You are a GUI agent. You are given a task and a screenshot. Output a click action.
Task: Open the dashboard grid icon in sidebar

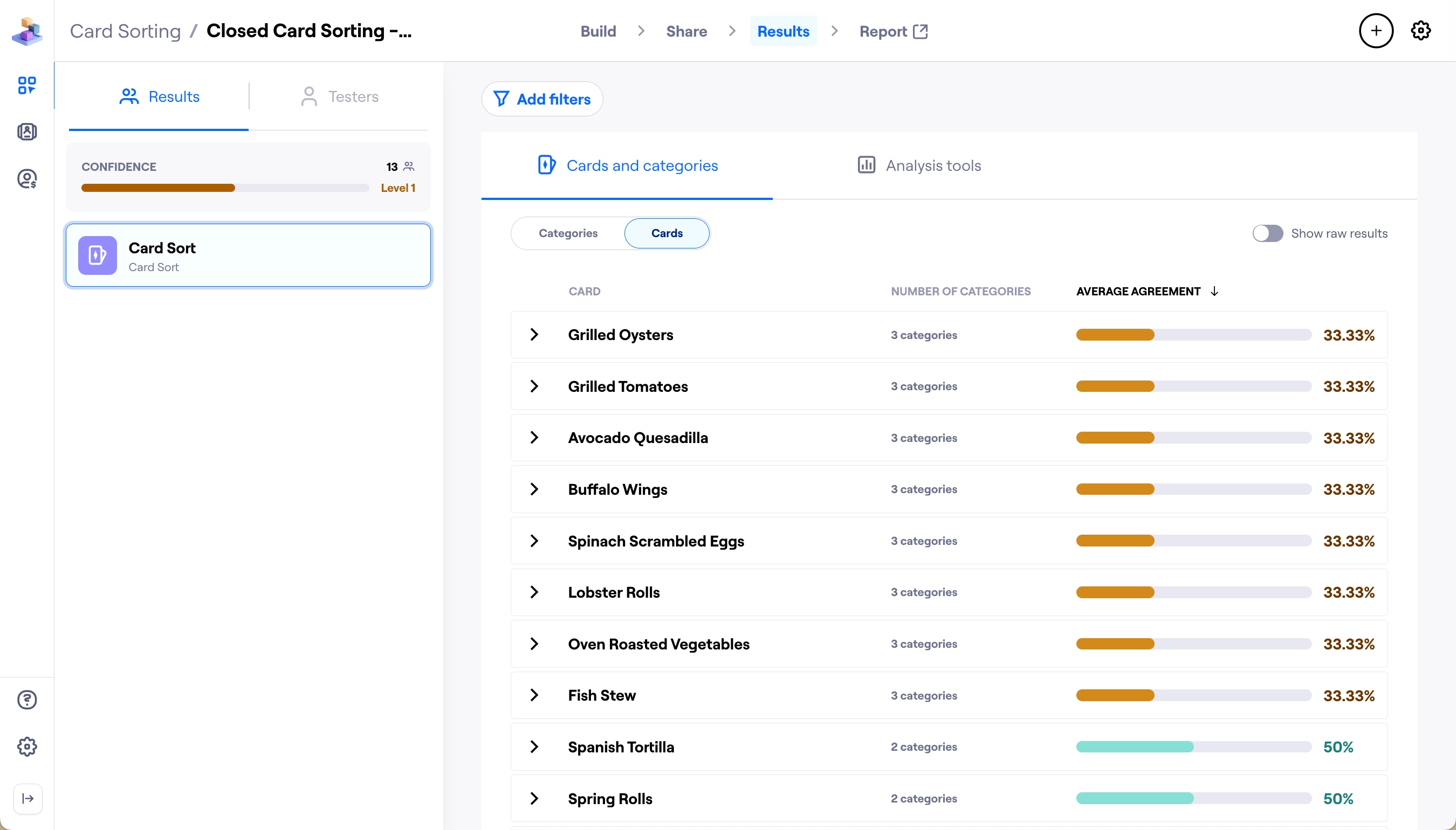pos(27,86)
